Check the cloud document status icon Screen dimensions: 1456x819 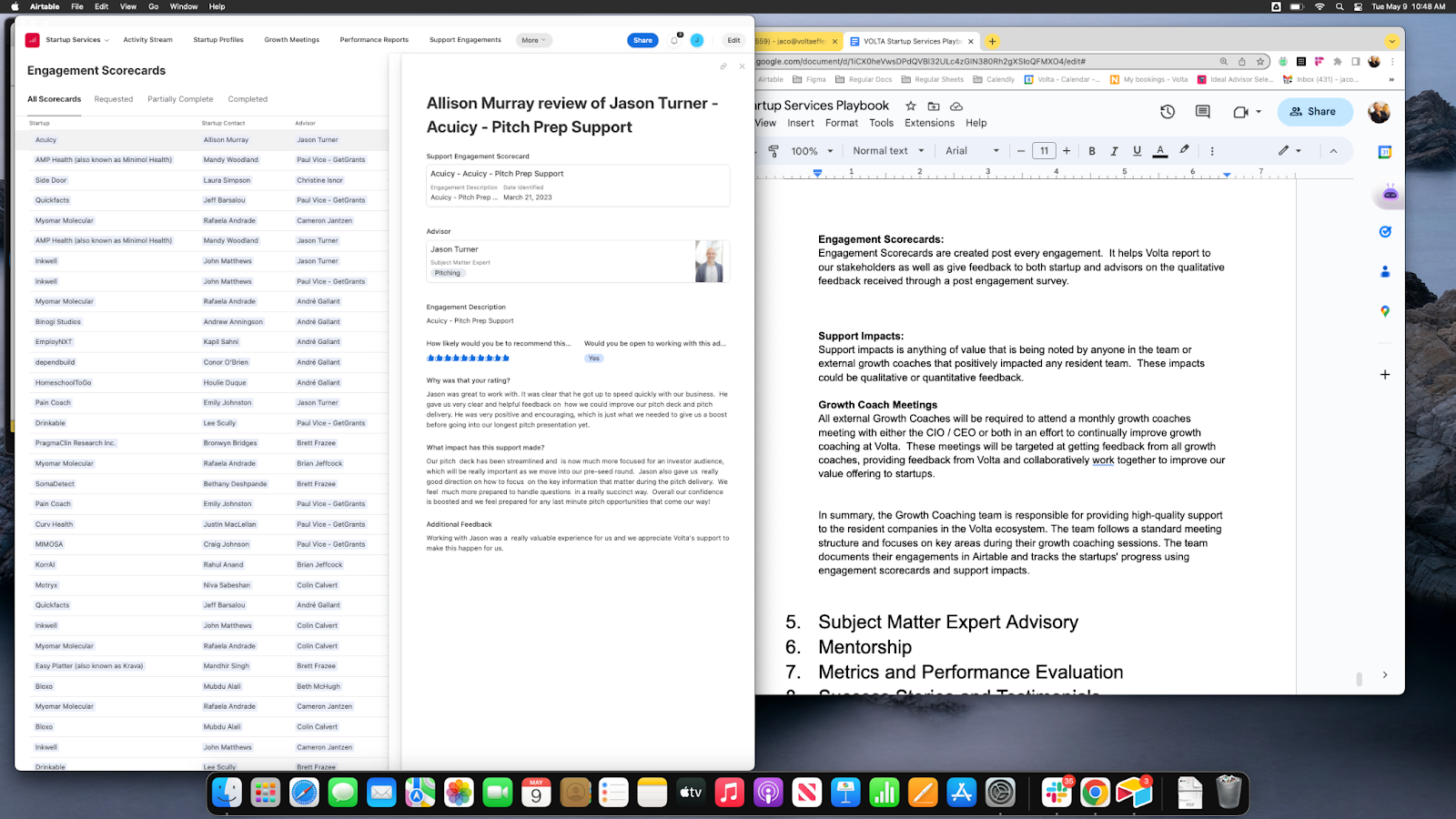[956, 106]
